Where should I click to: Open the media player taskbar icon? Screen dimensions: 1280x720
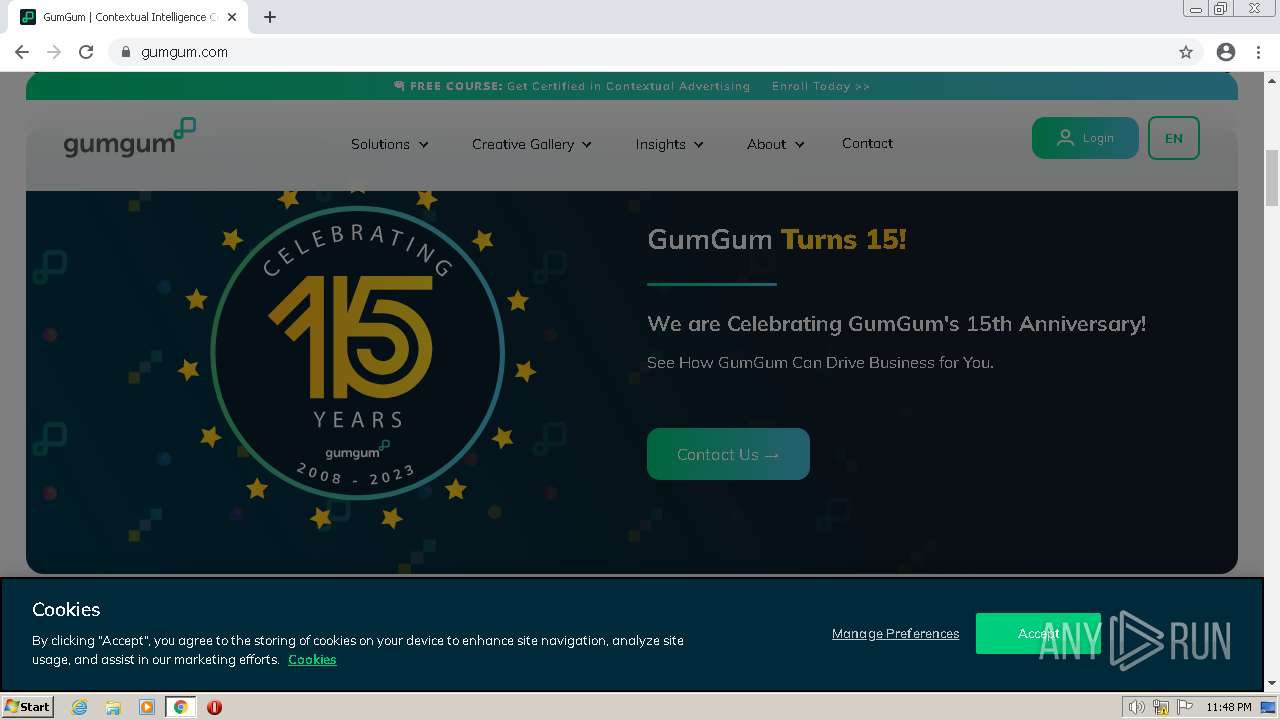pyautogui.click(x=147, y=707)
